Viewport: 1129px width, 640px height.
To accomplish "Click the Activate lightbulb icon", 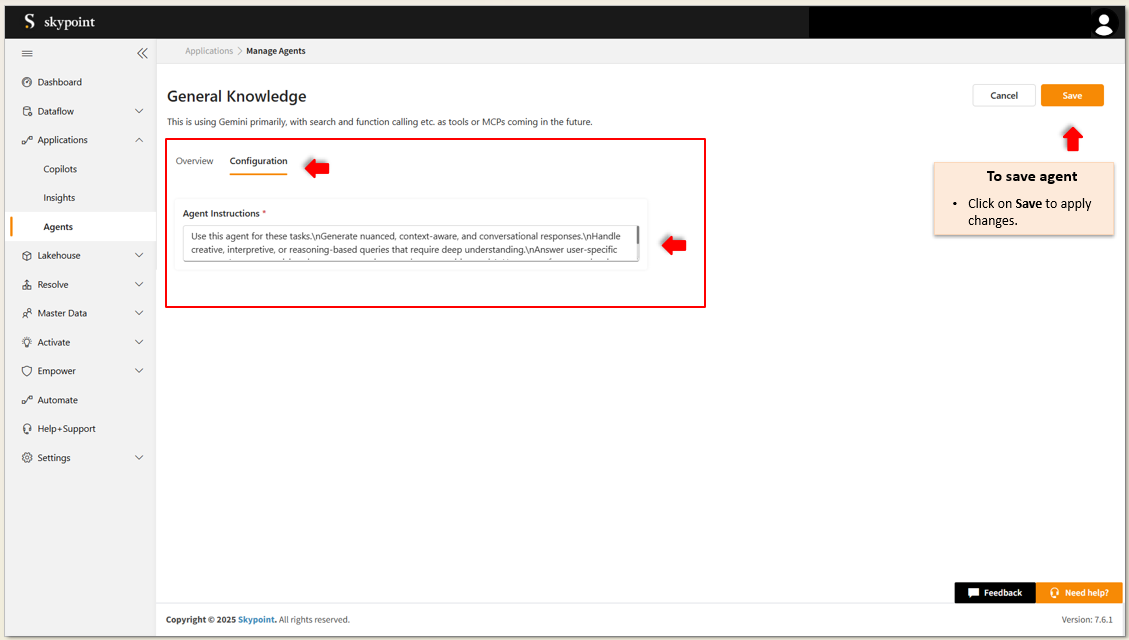I will (27, 342).
